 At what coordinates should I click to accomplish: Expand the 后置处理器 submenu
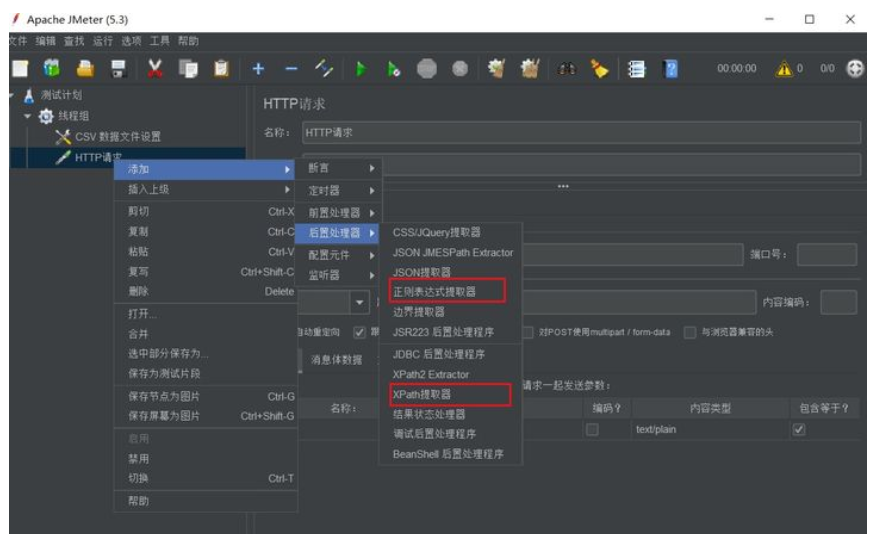pyautogui.click(x=337, y=233)
